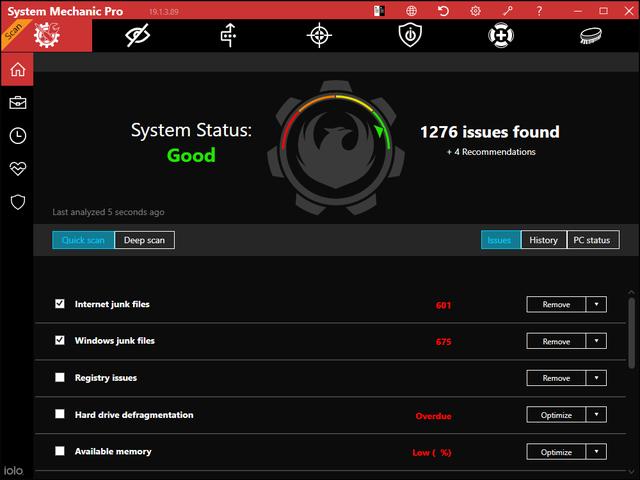640x480 pixels.
Task: Open the network speed-up arrow tool
Action: tap(229, 36)
